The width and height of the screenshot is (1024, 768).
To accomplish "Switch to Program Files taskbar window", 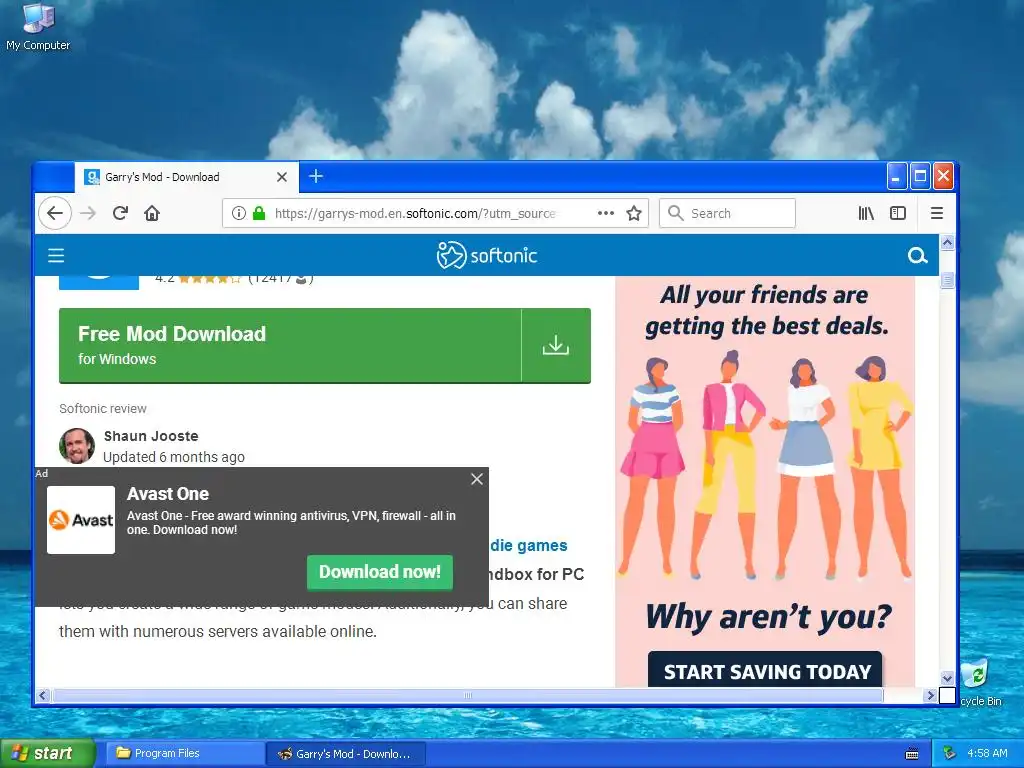I will pyautogui.click(x=185, y=754).
